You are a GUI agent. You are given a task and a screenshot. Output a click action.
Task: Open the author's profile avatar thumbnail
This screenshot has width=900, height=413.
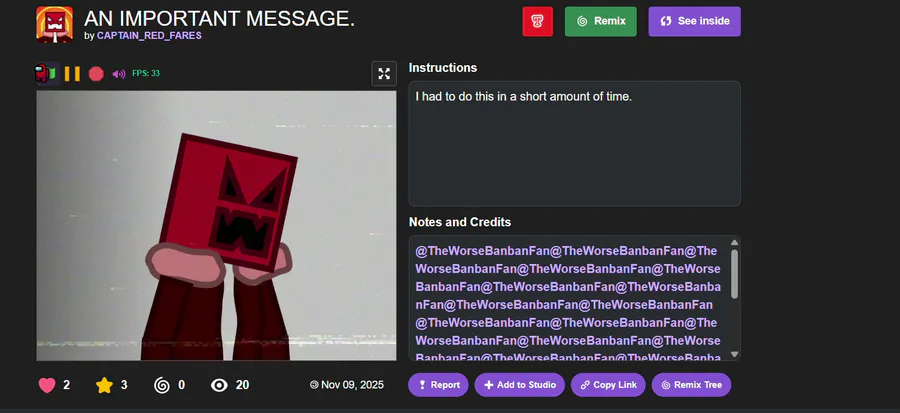55,25
